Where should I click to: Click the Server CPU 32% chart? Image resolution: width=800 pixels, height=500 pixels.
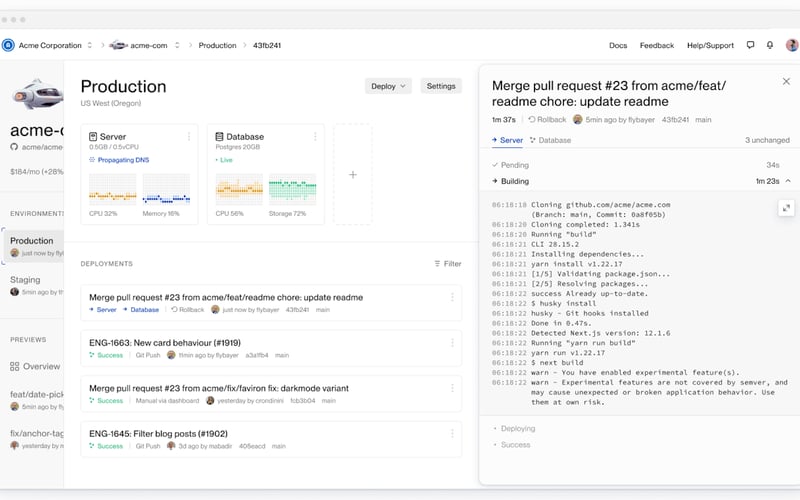click(x=113, y=190)
